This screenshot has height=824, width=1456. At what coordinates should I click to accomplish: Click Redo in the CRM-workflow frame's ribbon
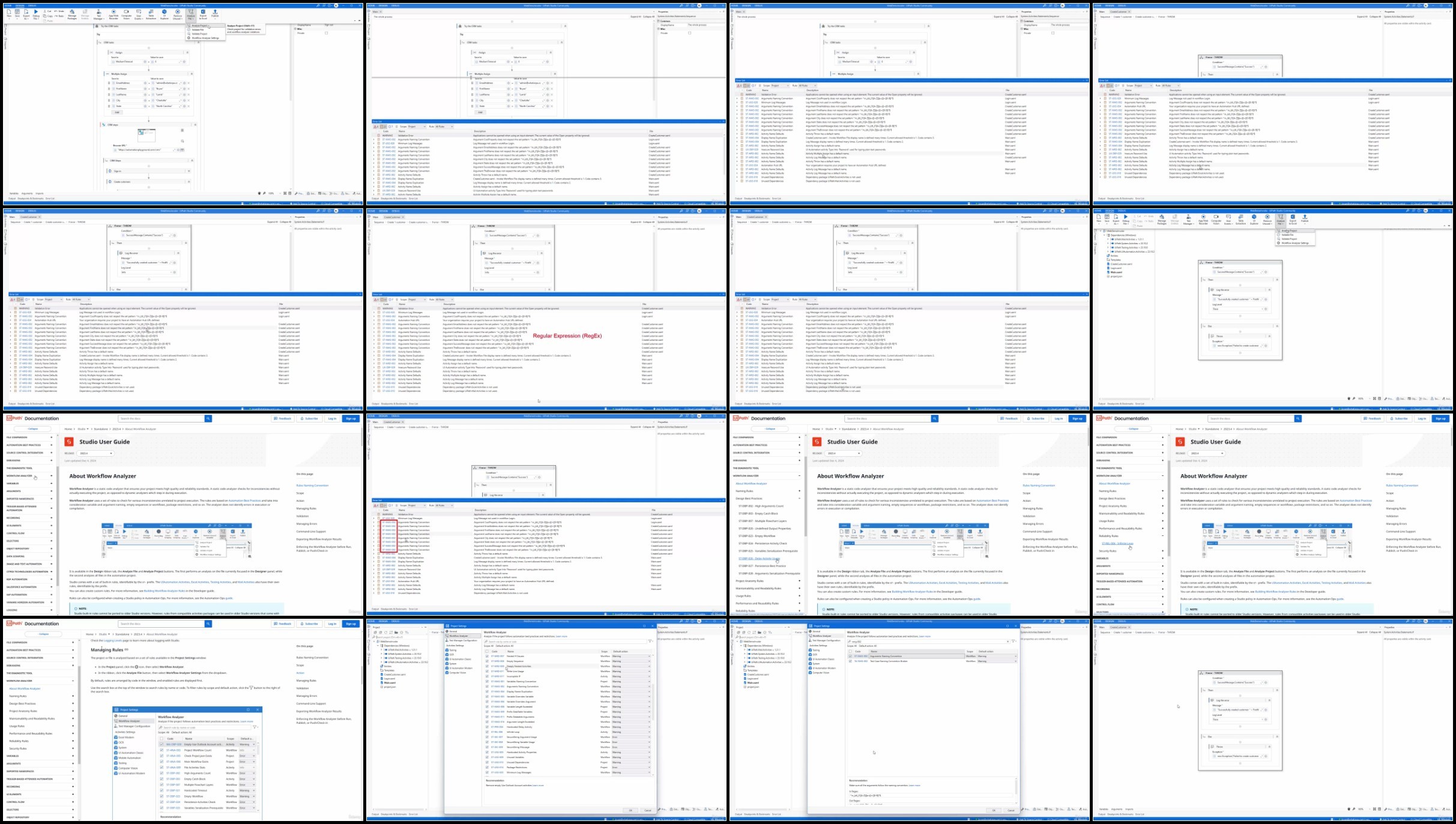click(x=60, y=16)
